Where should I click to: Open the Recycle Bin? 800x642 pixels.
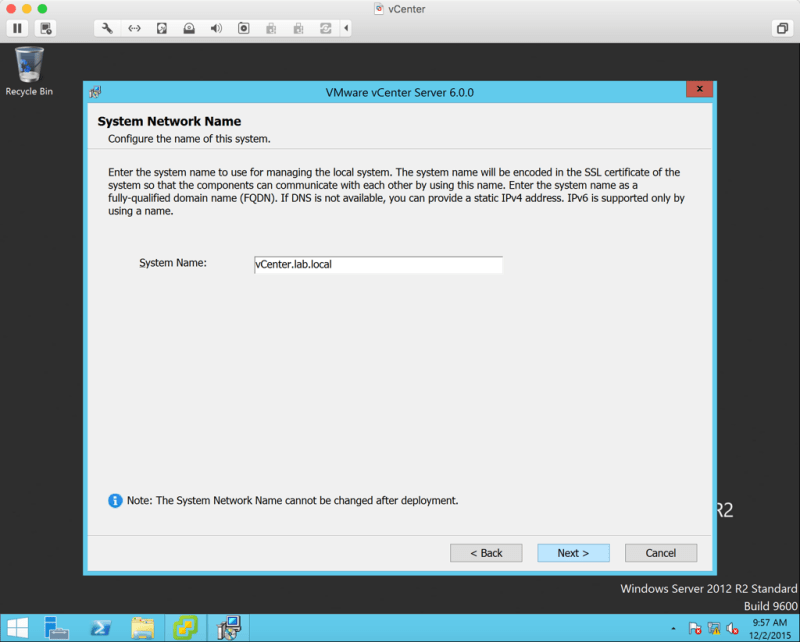[29, 70]
